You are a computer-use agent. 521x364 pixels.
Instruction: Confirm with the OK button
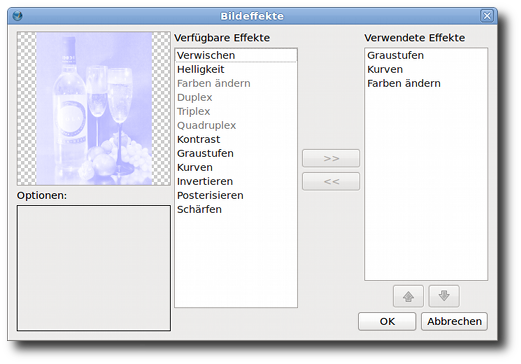[x=387, y=321]
